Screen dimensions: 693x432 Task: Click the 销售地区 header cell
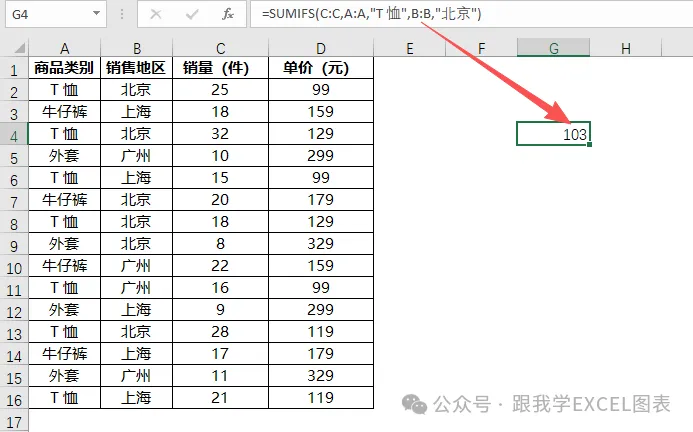(137, 68)
